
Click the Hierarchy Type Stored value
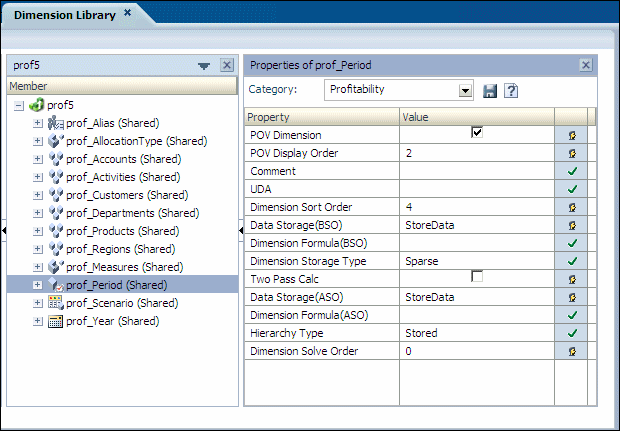coord(422,333)
